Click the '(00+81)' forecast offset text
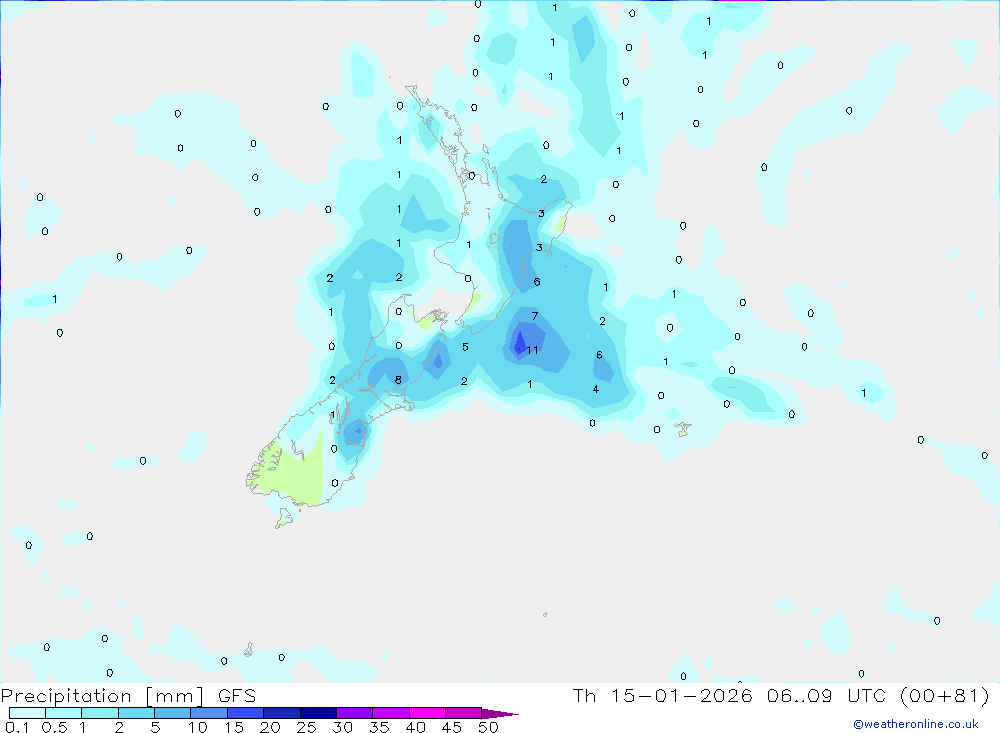 945,695
